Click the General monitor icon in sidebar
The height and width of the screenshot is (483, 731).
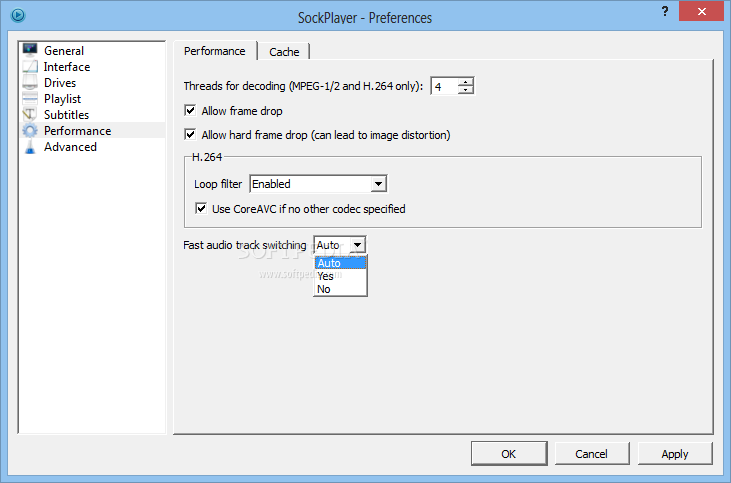pyautogui.click(x=30, y=50)
